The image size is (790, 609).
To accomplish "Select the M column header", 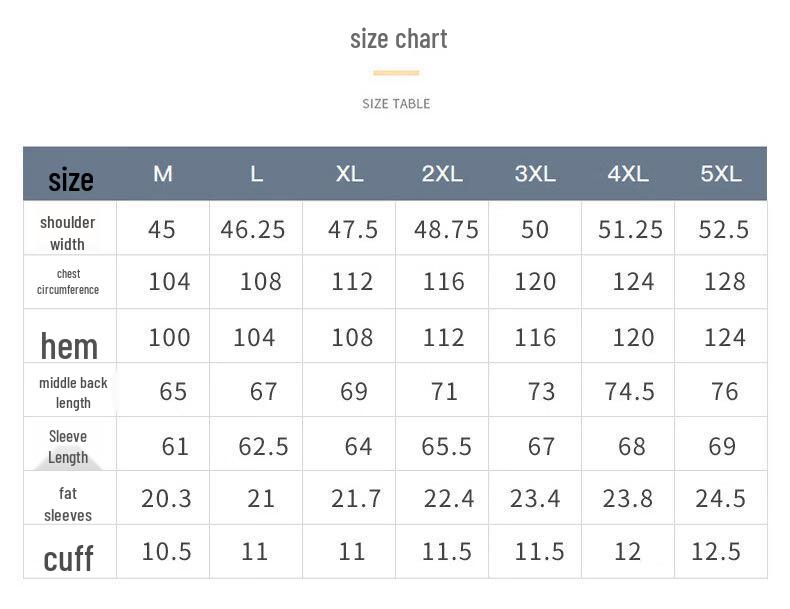I will [x=163, y=174].
